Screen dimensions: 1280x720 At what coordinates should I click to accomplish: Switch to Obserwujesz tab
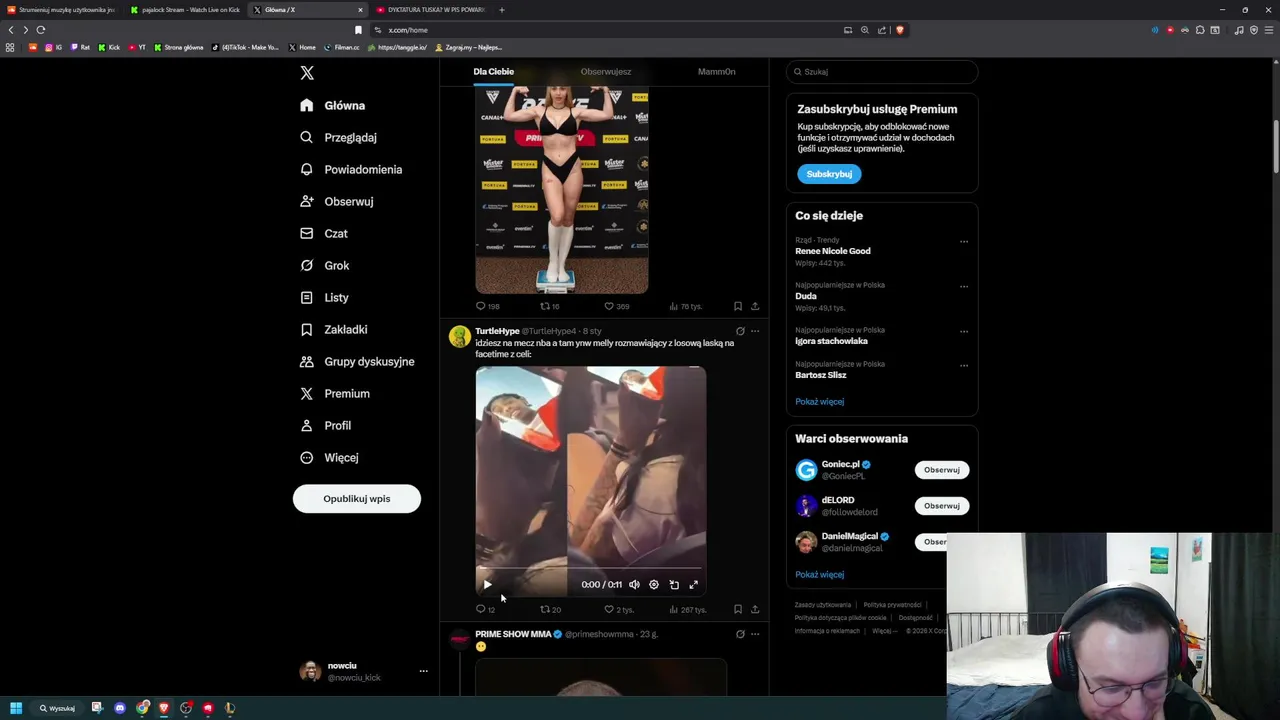point(606,72)
